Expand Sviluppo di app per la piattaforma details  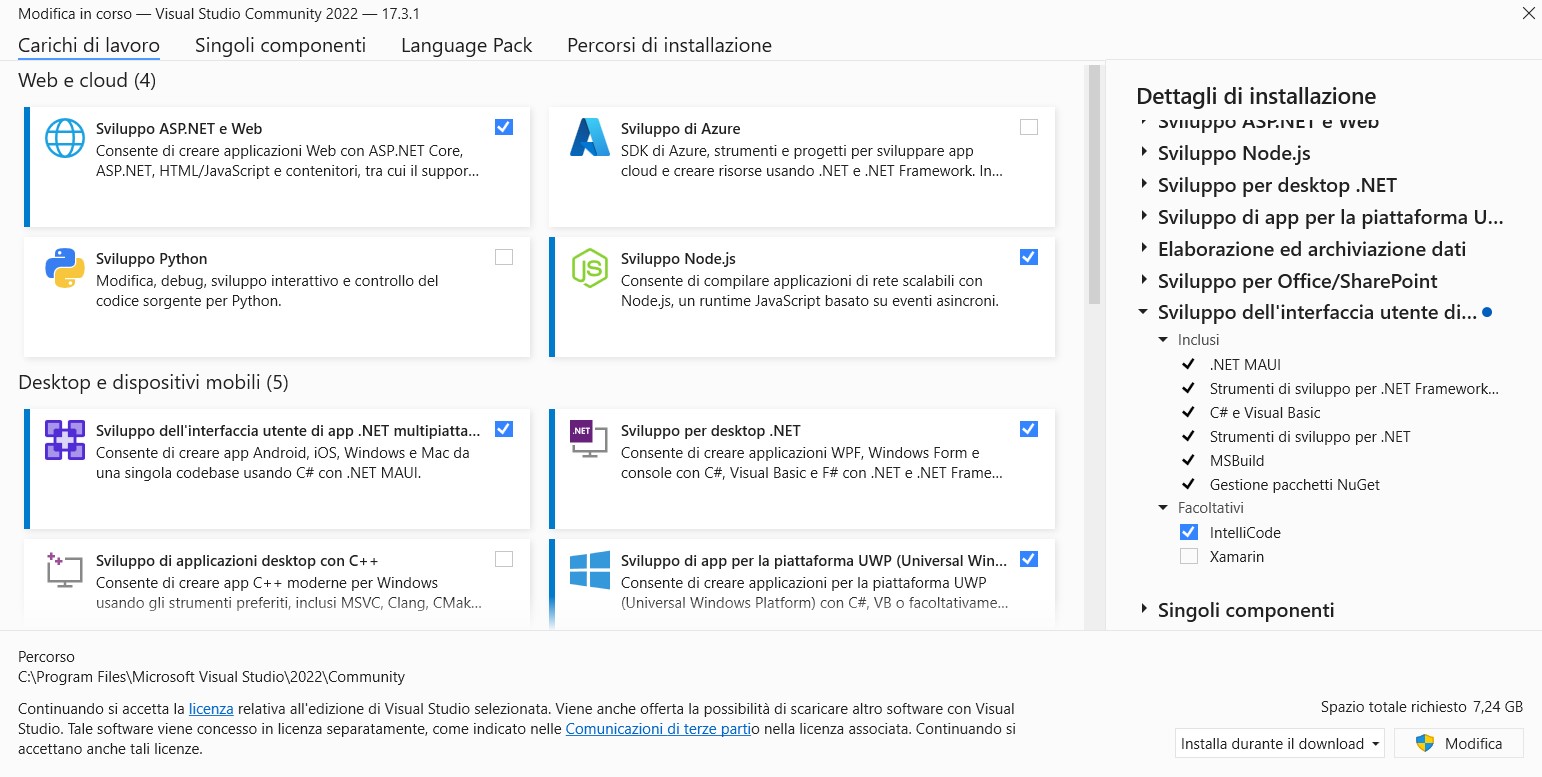1144,218
